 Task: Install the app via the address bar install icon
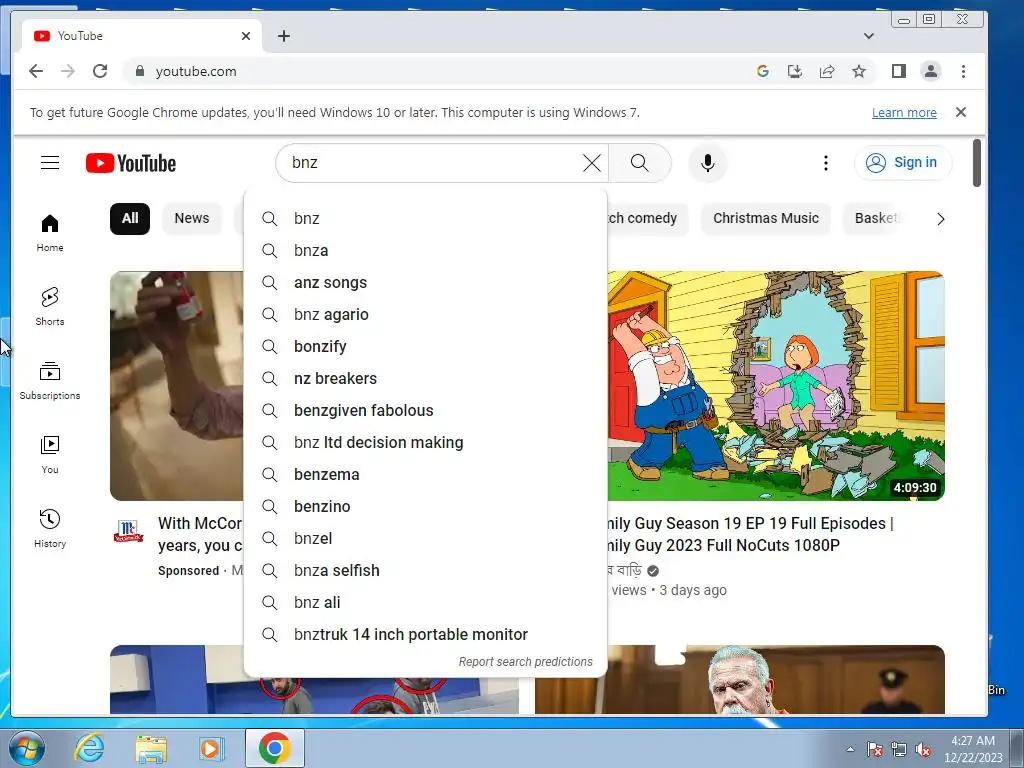[x=795, y=71]
